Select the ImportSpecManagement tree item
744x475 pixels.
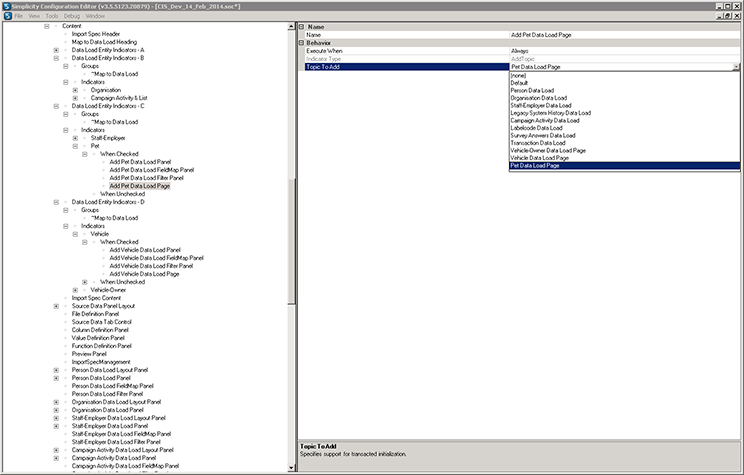pos(101,362)
